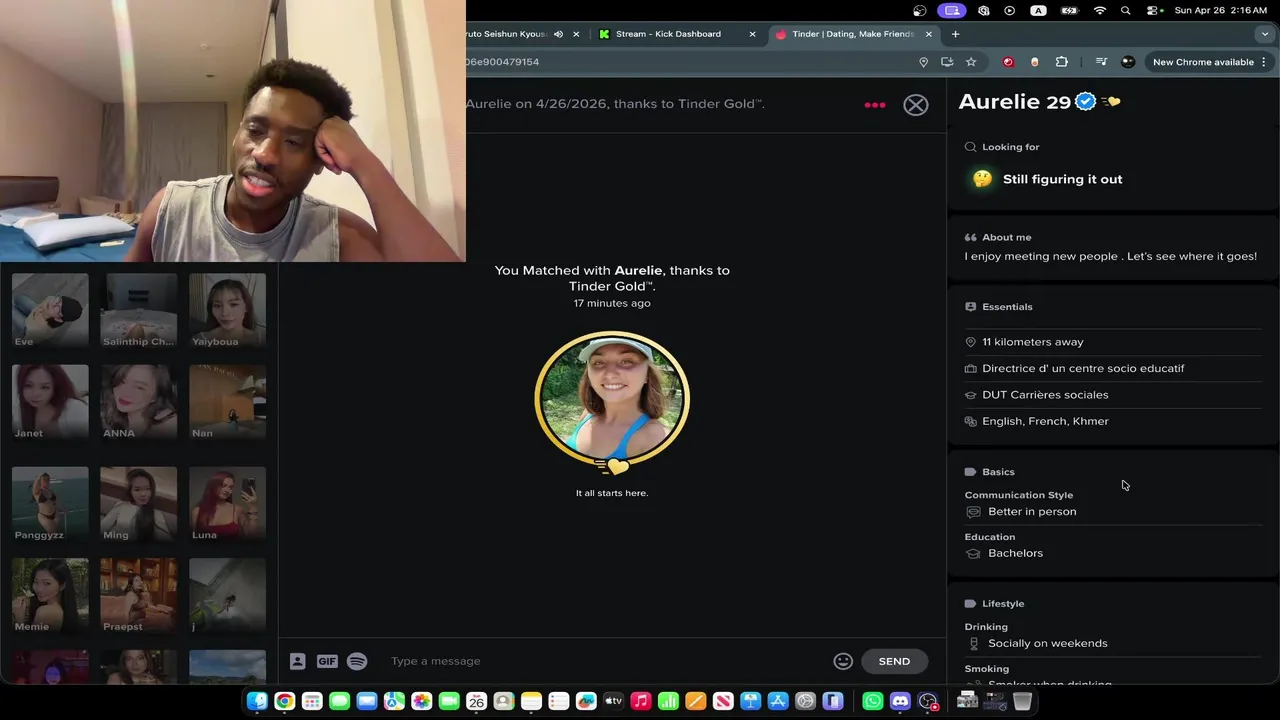Mute audio on the Seishun tab
This screenshot has height=720, width=1280.
click(558, 34)
